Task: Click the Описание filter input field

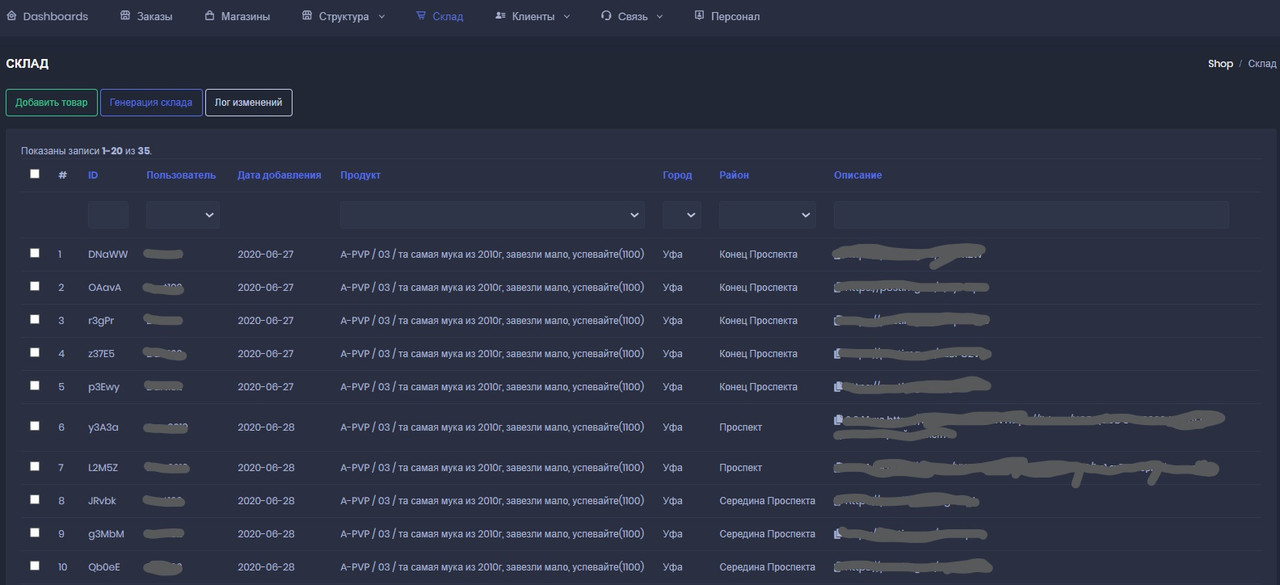Action: click(x=1031, y=215)
